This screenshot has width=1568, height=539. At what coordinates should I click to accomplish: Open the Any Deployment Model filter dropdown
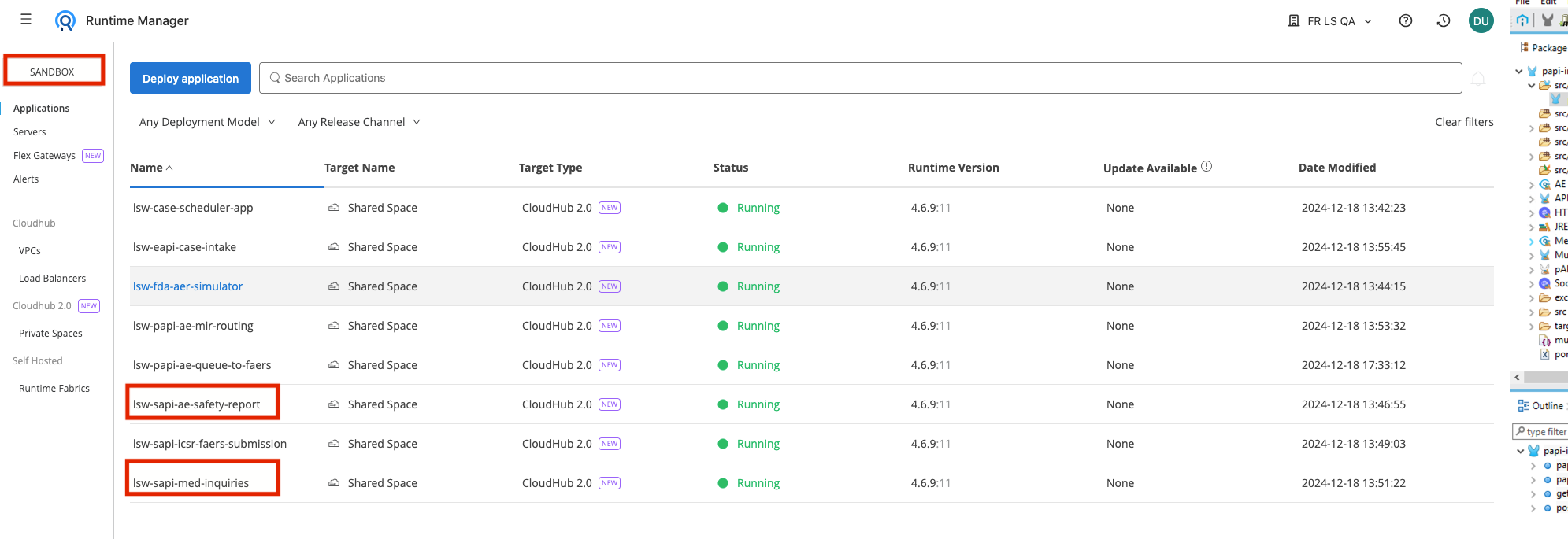(207, 122)
